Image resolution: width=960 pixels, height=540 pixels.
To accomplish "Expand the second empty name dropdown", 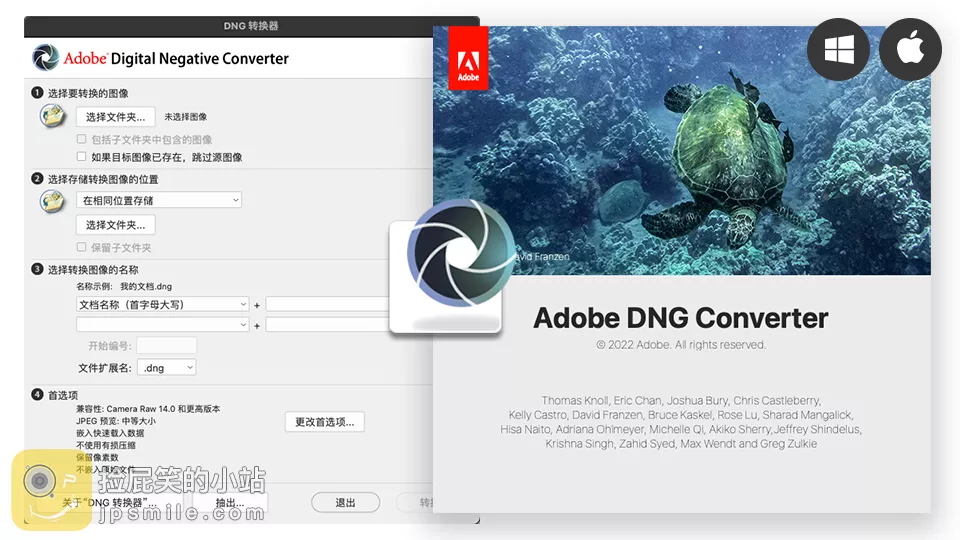I will [163, 325].
